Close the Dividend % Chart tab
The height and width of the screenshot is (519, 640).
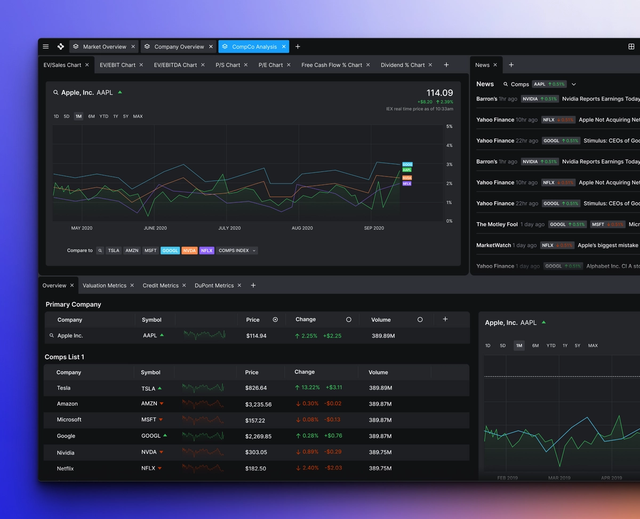point(430,65)
